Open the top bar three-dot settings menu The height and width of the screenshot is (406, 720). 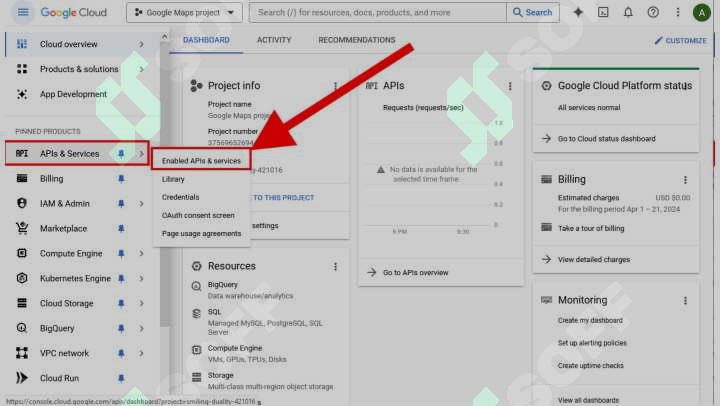point(678,12)
